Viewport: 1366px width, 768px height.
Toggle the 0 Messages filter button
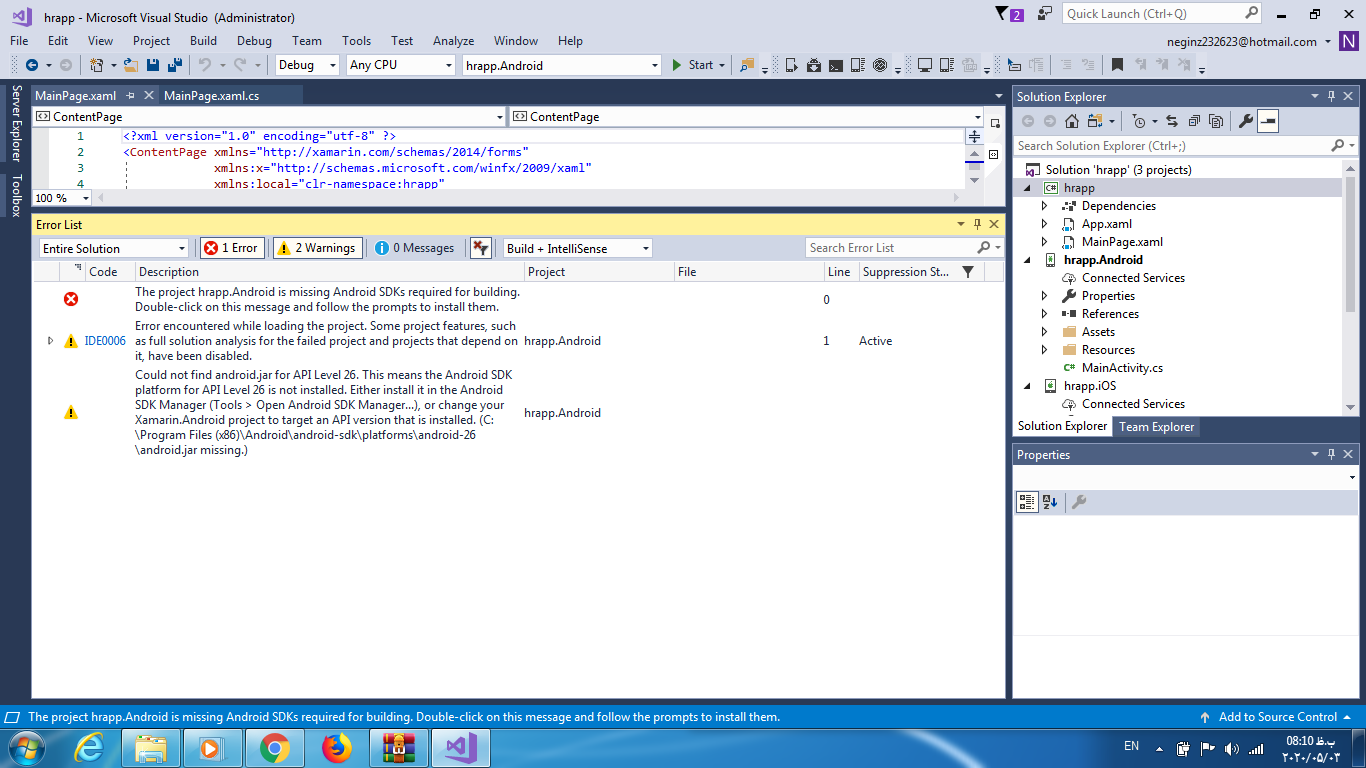415,248
